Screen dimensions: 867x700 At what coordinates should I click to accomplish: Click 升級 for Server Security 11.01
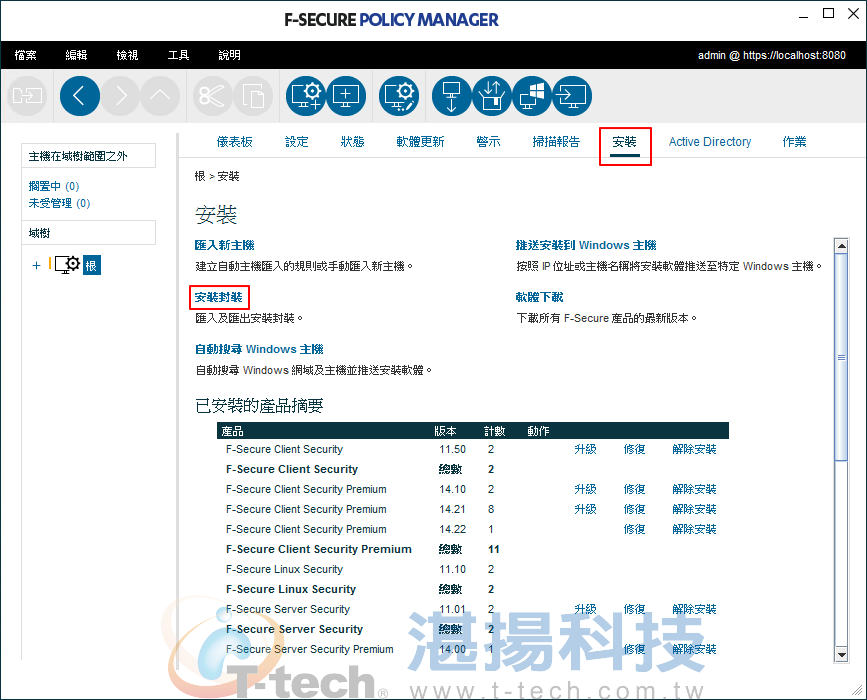(586, 609)
